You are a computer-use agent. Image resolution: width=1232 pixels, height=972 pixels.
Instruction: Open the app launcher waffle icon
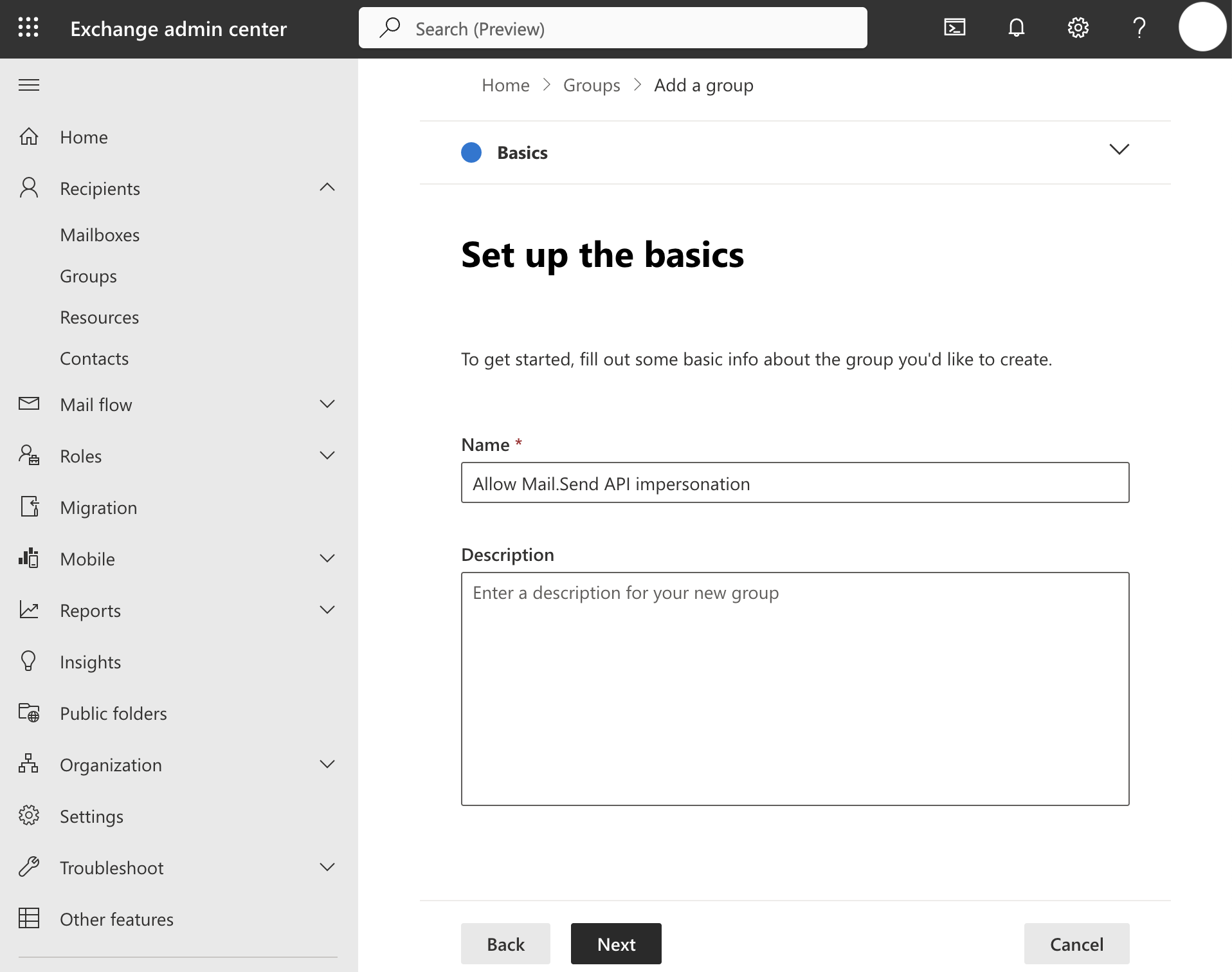pyautogui.click(x=28, y=28)
